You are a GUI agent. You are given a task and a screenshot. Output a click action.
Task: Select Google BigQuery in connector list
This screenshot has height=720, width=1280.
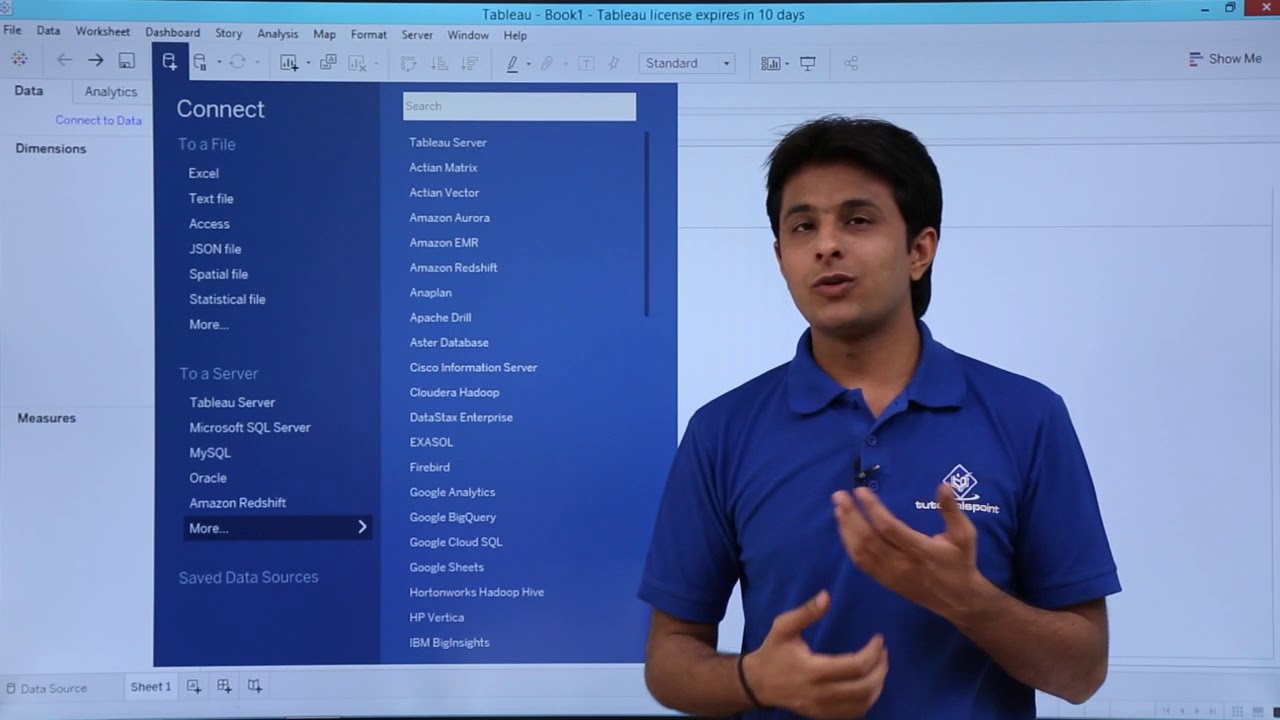[x=452, y=517]
